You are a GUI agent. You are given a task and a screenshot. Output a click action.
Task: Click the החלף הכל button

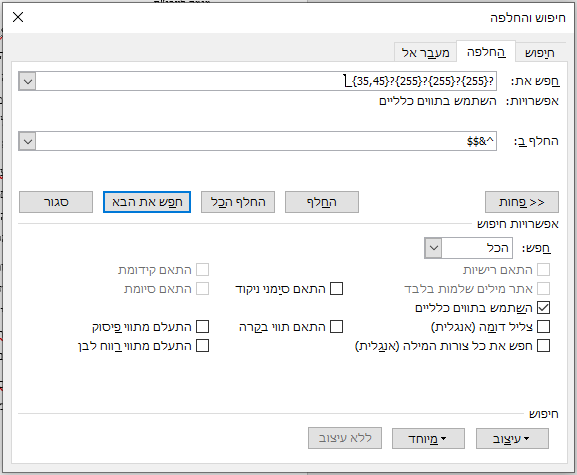pyautogui.click(x=238, y=202)
